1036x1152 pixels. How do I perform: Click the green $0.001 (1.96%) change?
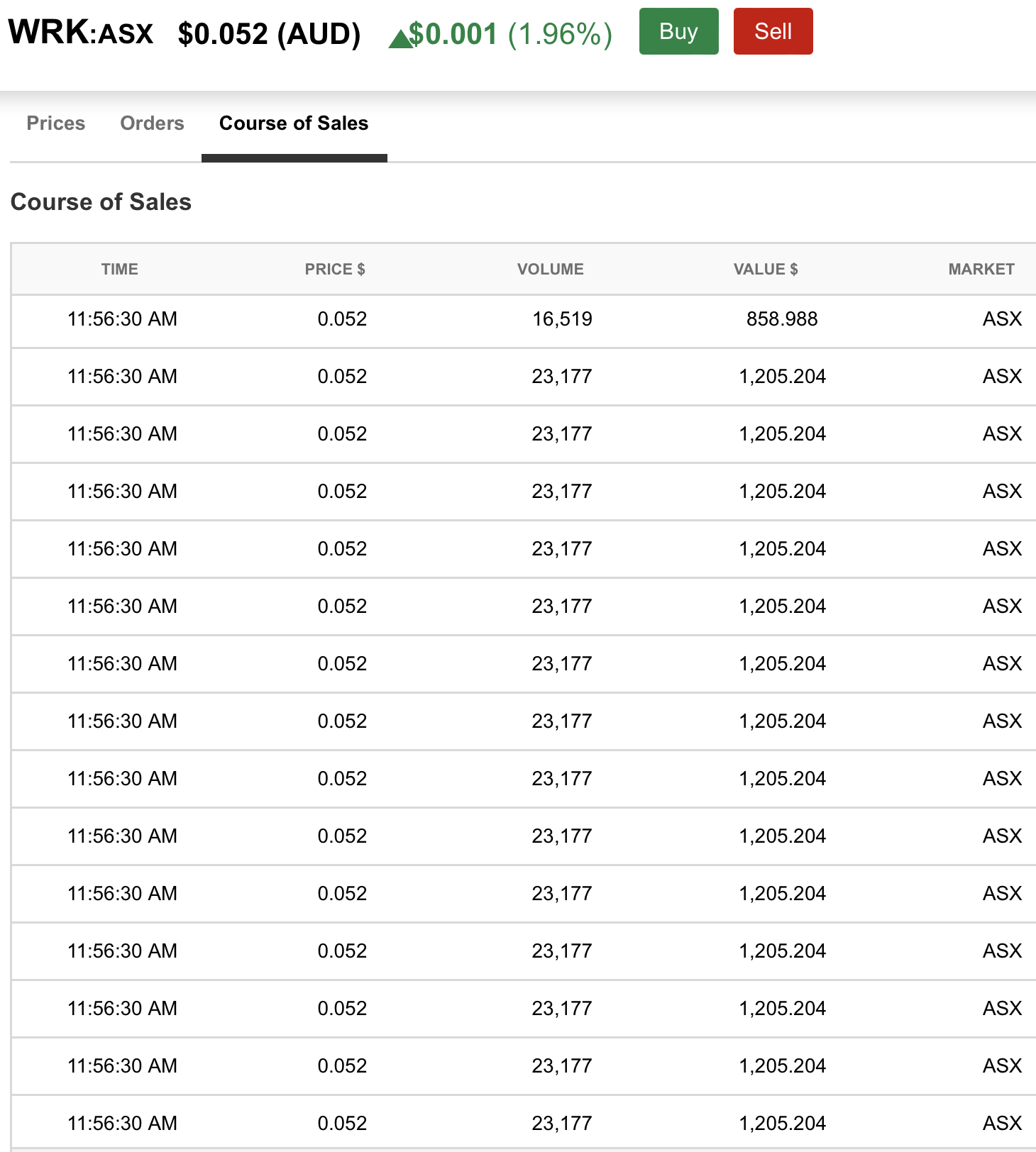(x=510, y=34)
